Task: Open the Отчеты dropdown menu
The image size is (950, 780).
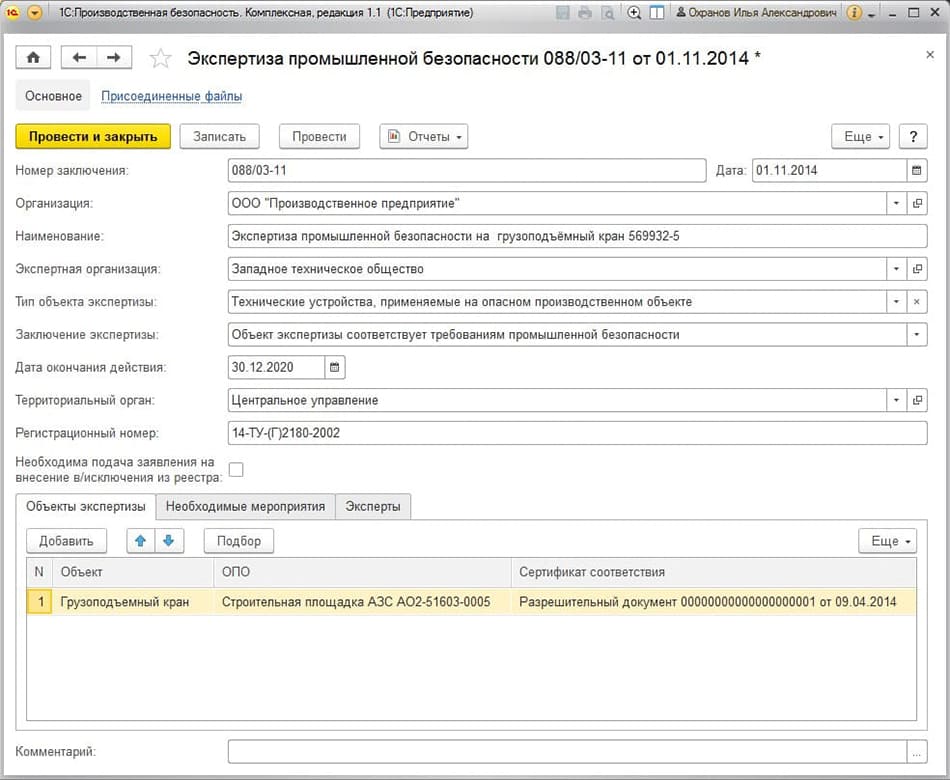Action: (424, 136)
